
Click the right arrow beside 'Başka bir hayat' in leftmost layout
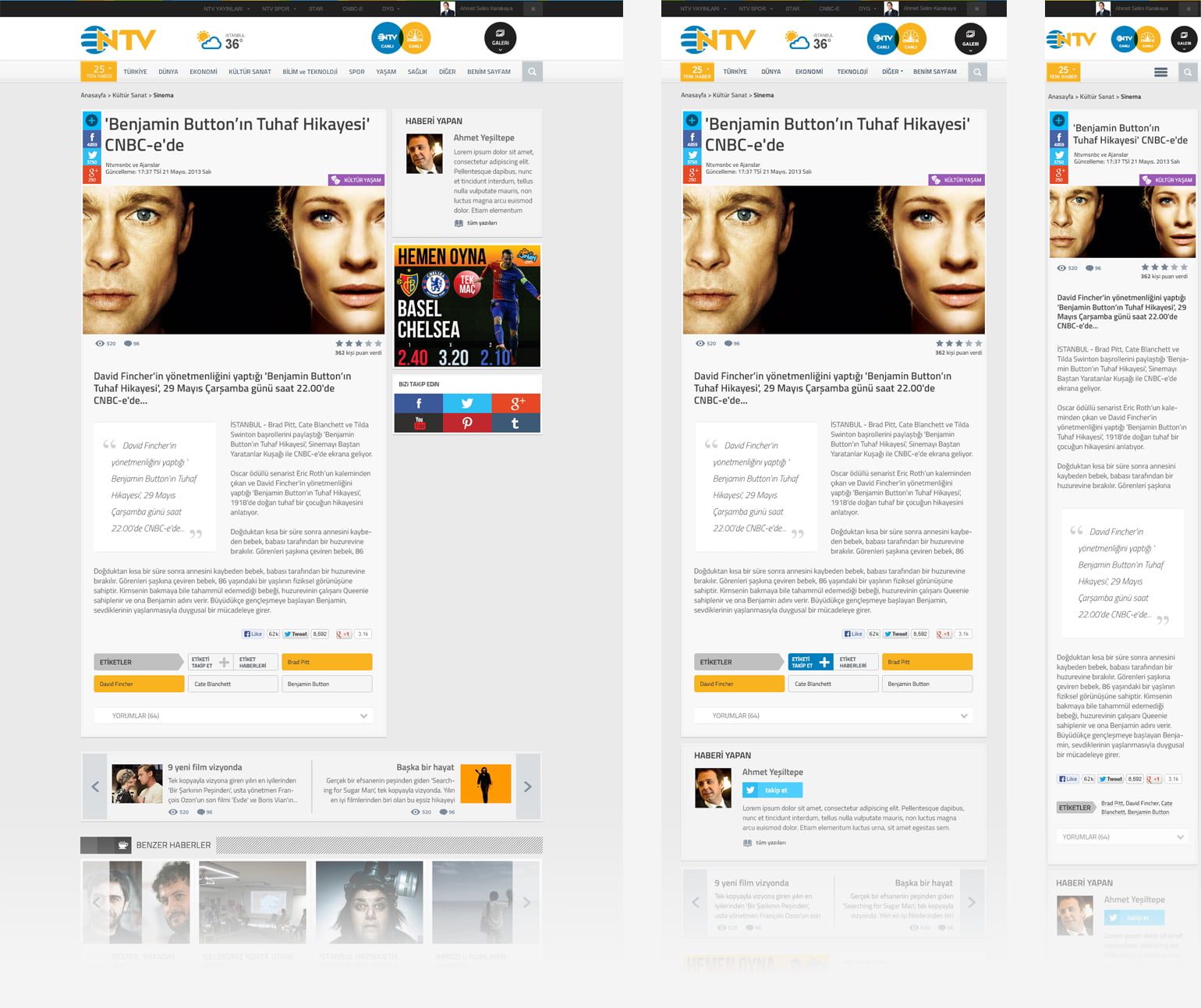tap(527, 787)
